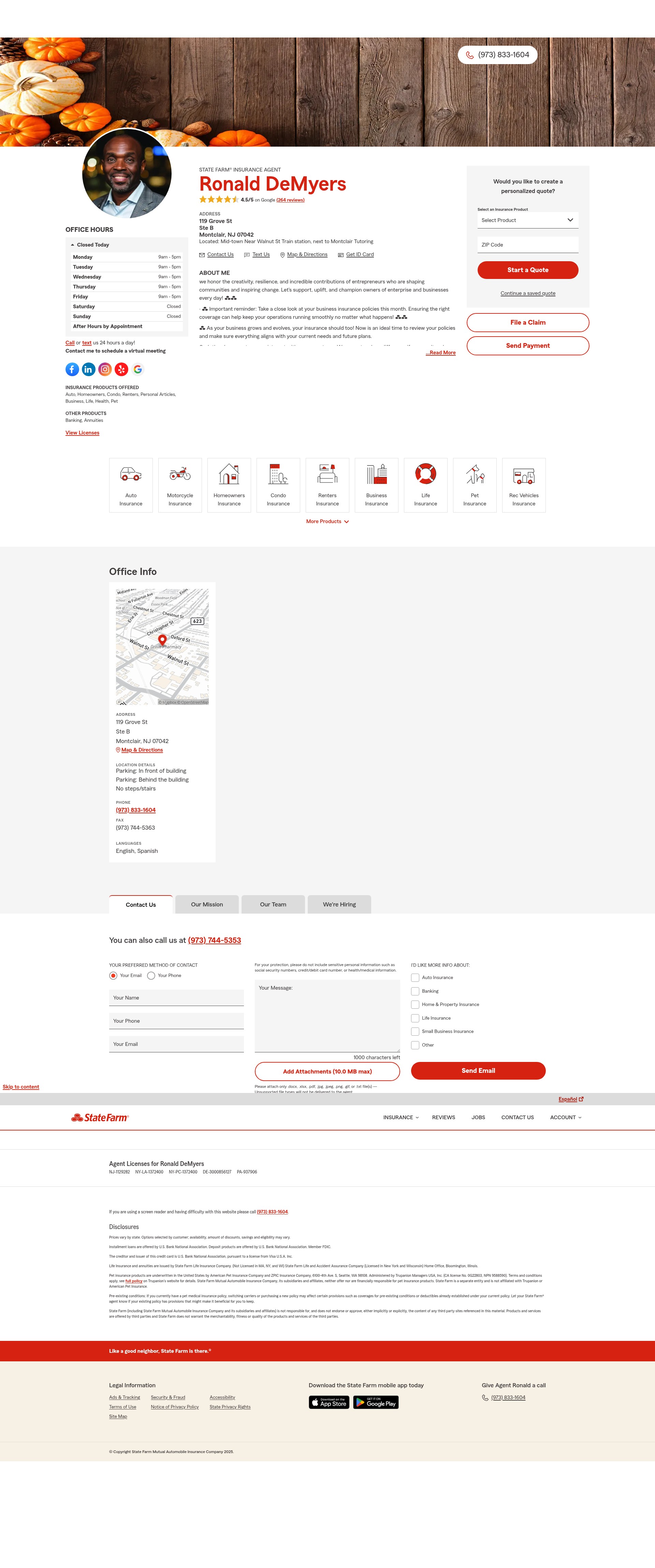Select the Homeowners Insurance product tile
Screen dimensions: 655x1568
click(229, 485)
